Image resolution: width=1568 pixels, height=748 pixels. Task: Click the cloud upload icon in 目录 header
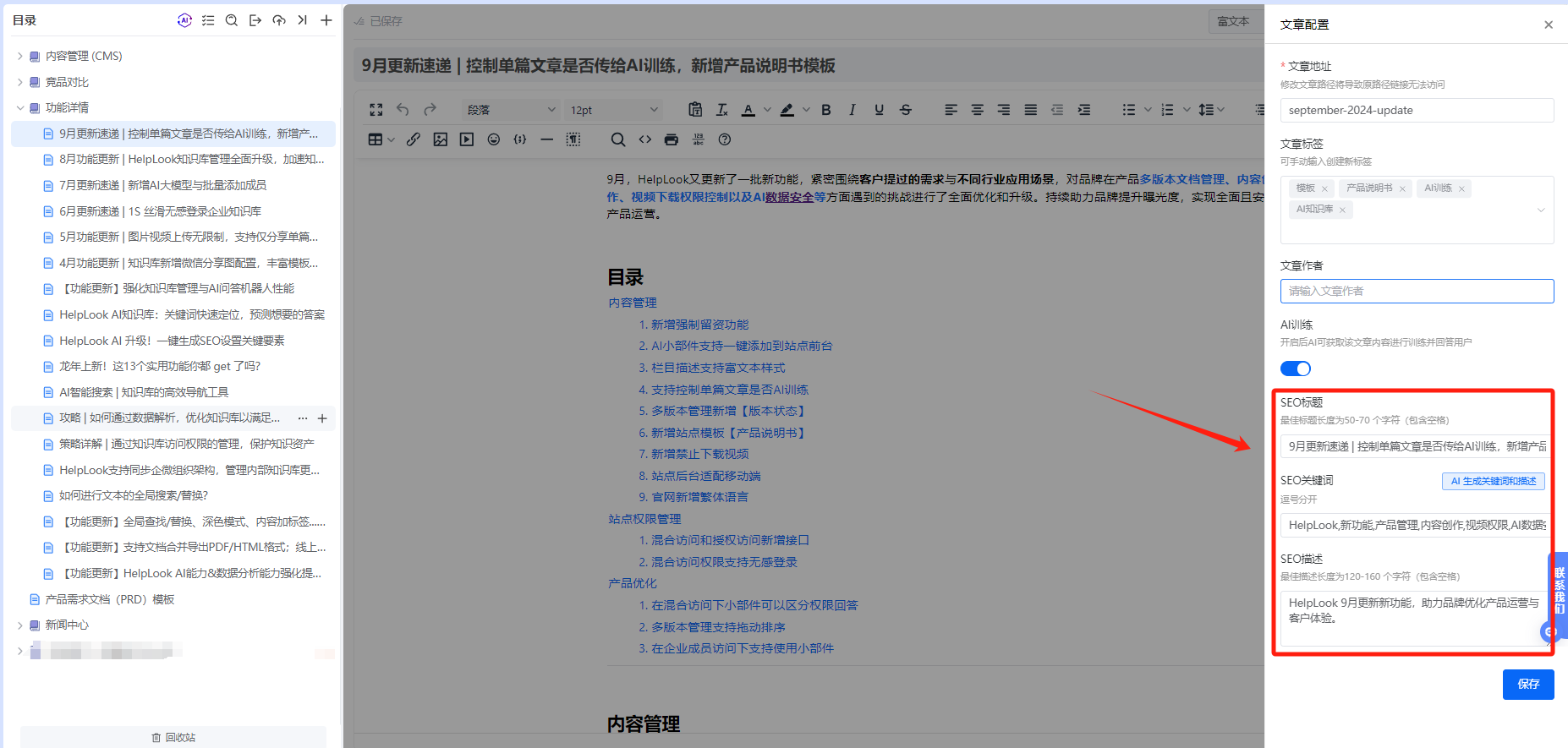click(x=279, y=20)
